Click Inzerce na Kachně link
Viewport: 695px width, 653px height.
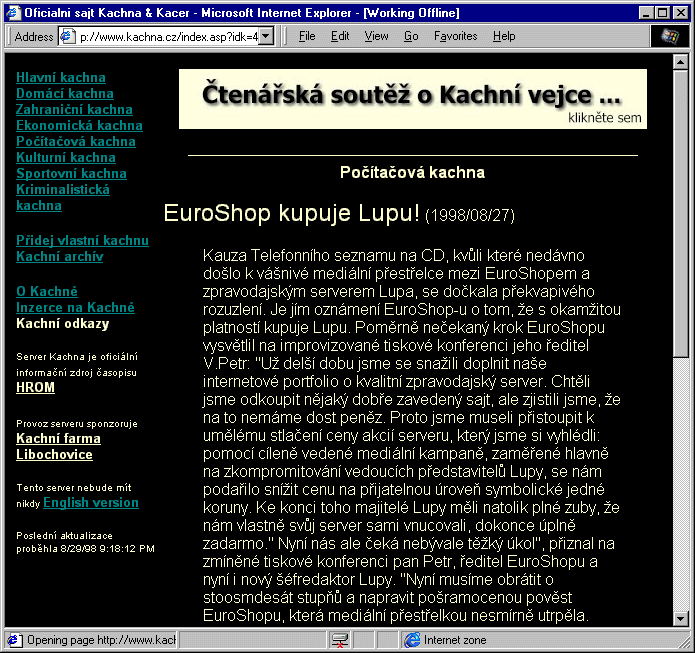75,307
